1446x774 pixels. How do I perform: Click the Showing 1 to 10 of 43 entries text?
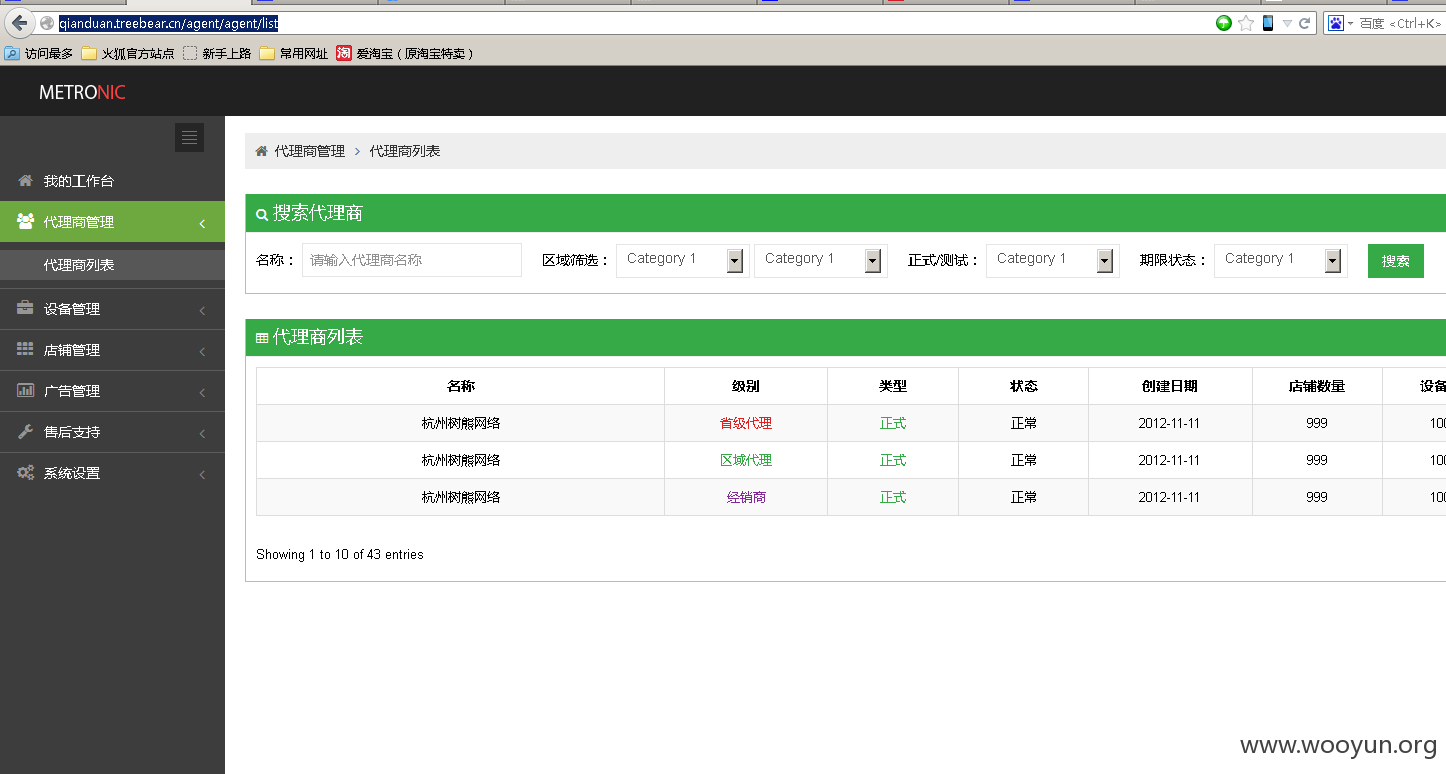[340, 554]
